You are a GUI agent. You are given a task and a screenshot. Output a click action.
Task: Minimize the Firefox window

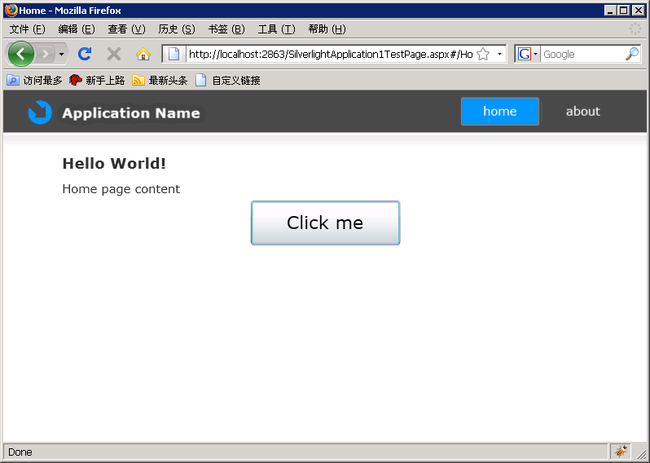click(x=609, y=10)
